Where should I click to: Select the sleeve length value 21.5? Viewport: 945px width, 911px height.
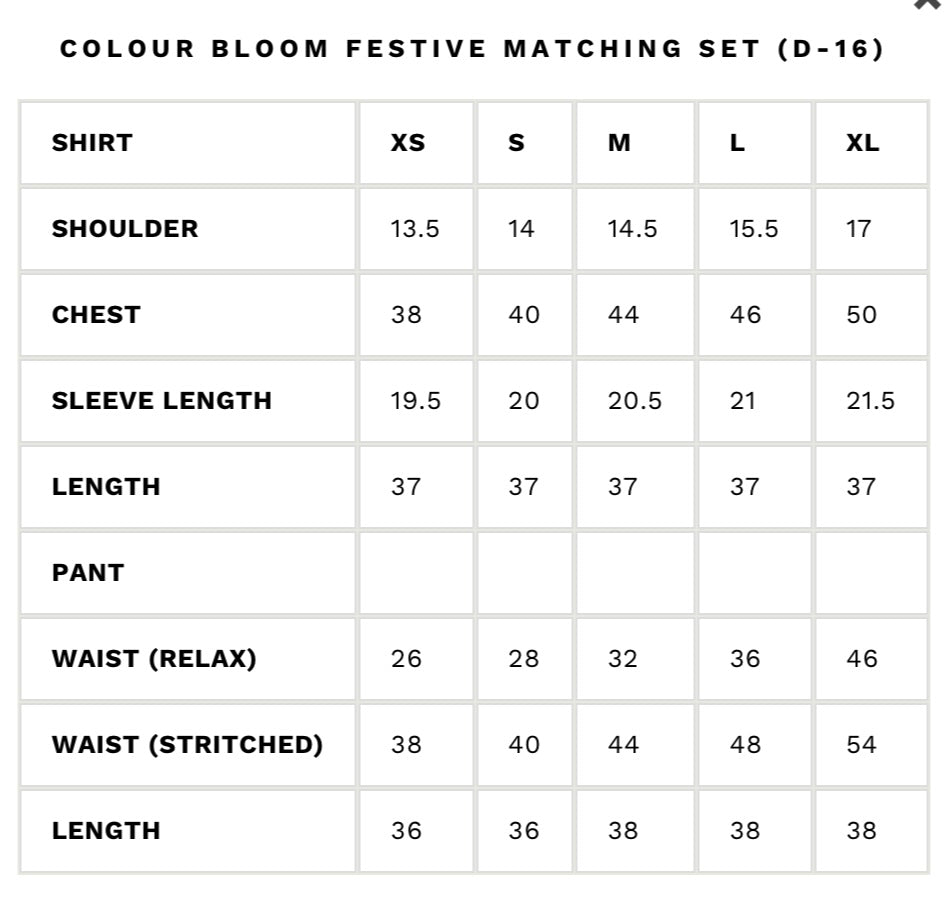point(870,401)
